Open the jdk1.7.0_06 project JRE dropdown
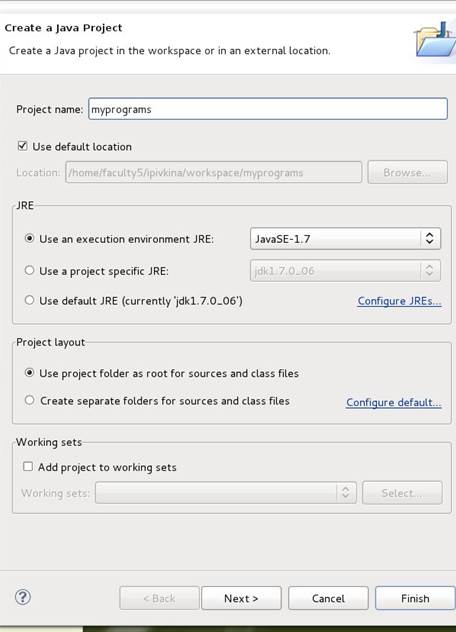The image size is (456, 632). [x=345, y=270]
